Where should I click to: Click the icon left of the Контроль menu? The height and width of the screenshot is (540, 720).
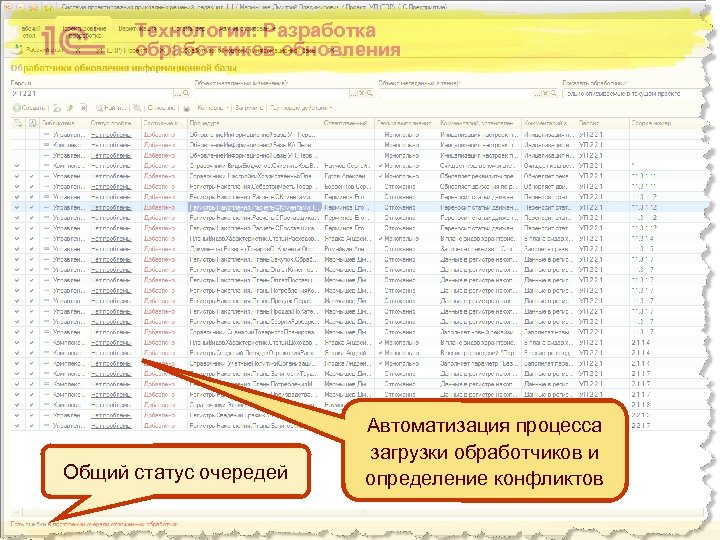point(187,108)
